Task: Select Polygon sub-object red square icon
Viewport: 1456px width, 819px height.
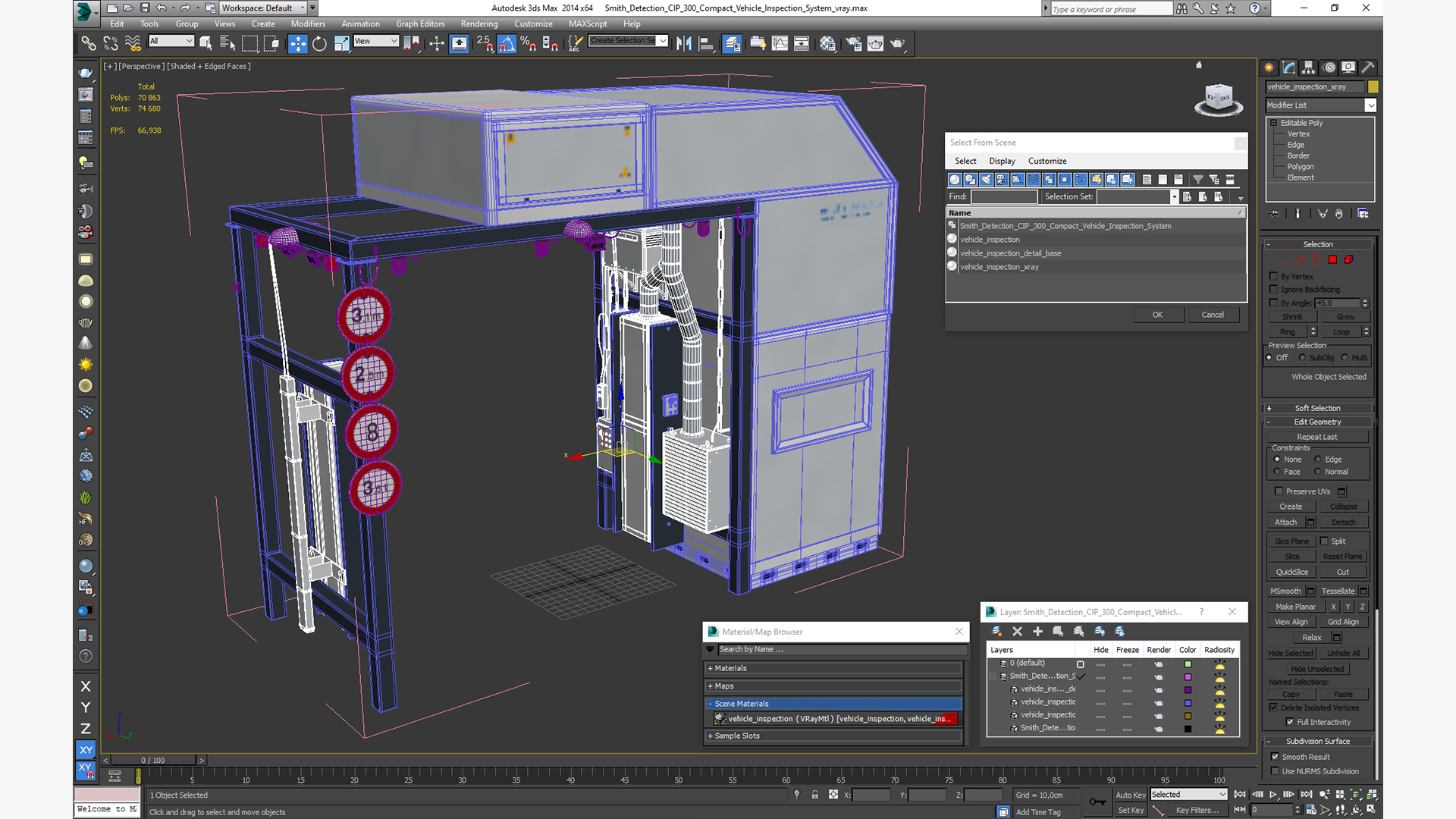Action: click(x=1332, y=259)
